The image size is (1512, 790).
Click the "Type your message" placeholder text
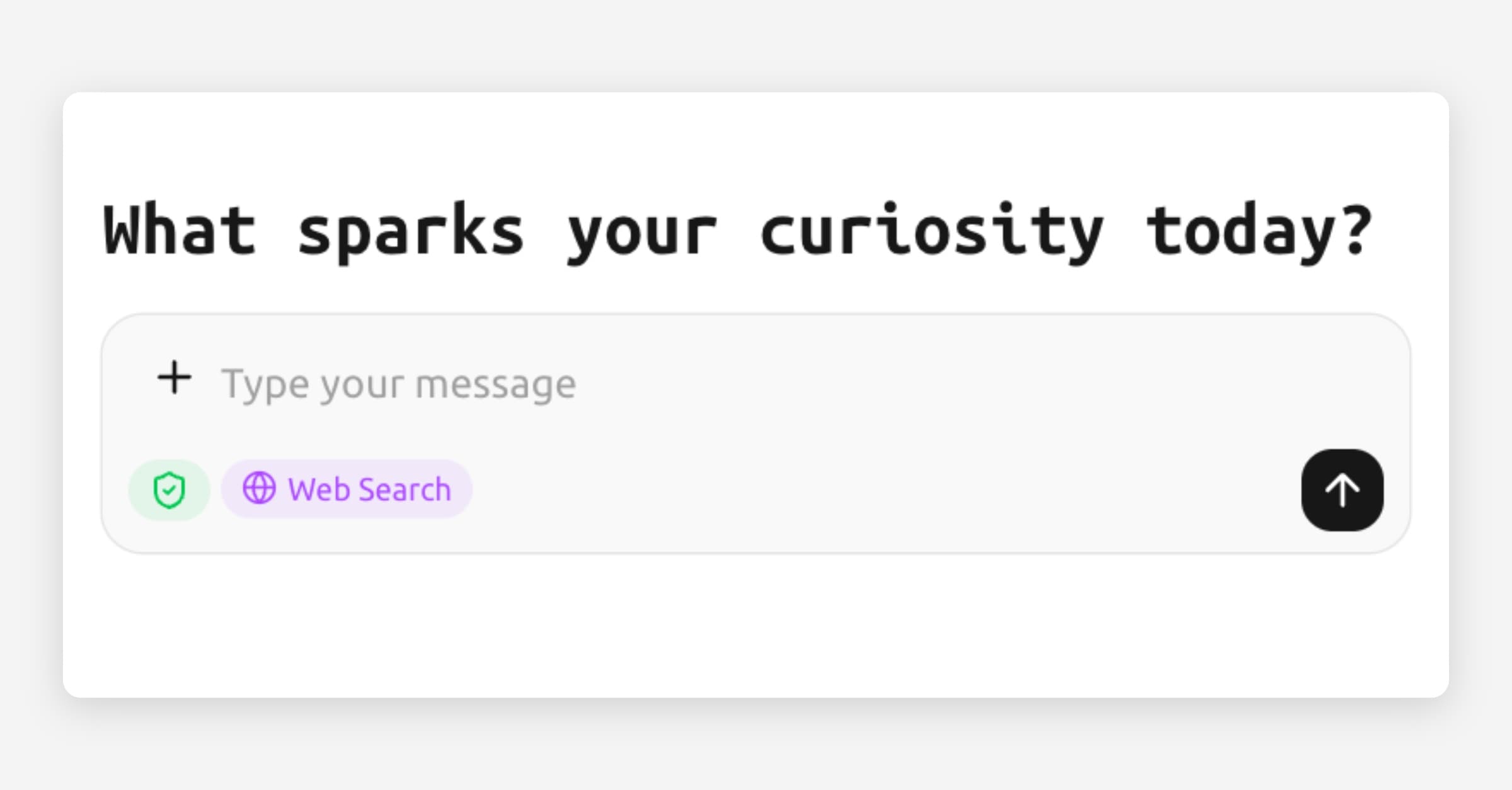pyautogui.click(x=398, y=384)
